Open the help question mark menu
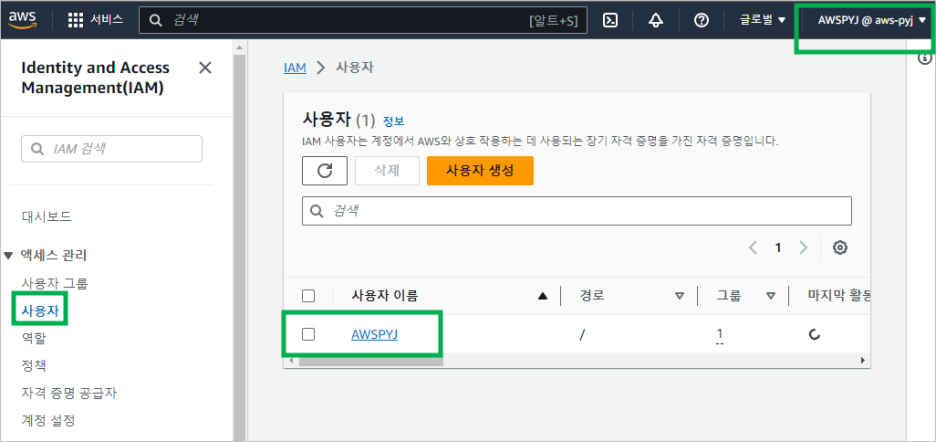Image resolution: width=936 pixels, height=442 pixels. coord(701,20)
